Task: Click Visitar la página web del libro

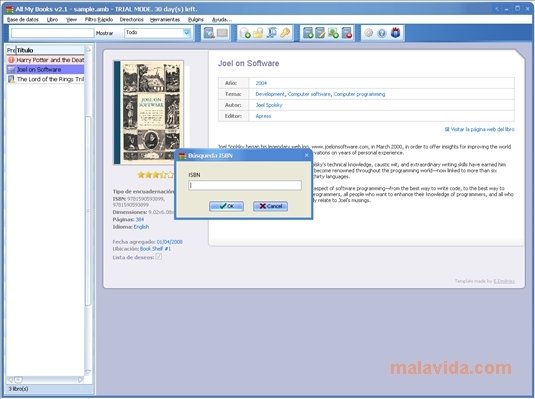Action: 479,129
